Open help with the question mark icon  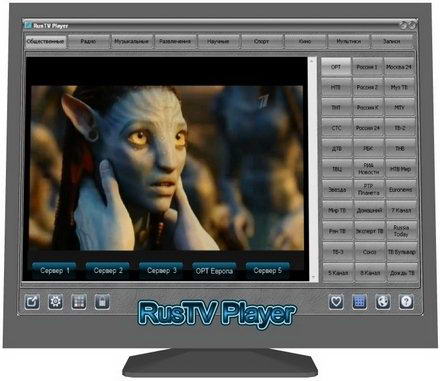(406, 302)
